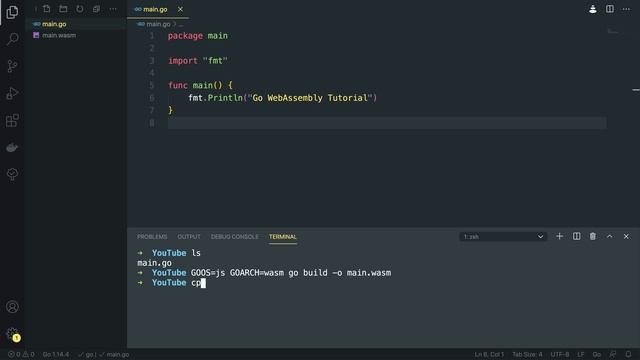
Task: Click inside the terminal command input line
Action: (x=198, y=283)
